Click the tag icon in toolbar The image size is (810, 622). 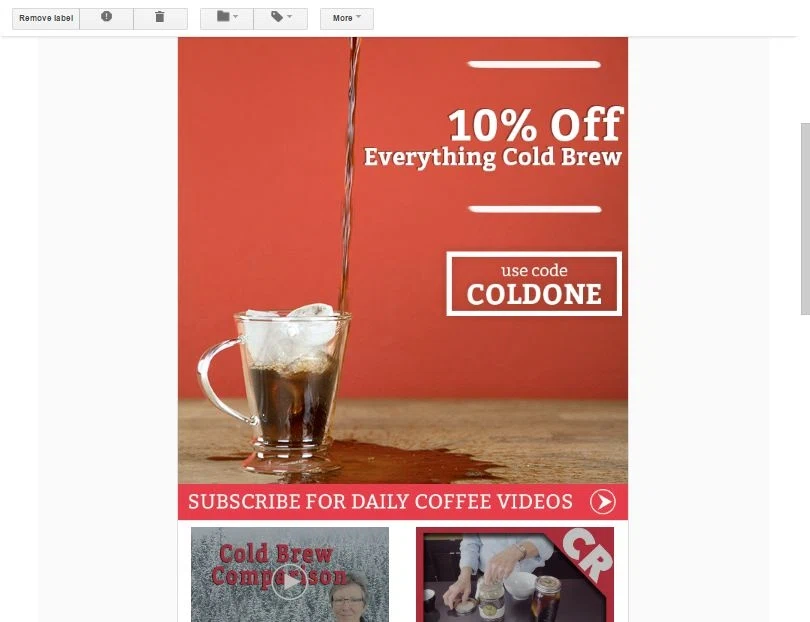click(277, 17)
